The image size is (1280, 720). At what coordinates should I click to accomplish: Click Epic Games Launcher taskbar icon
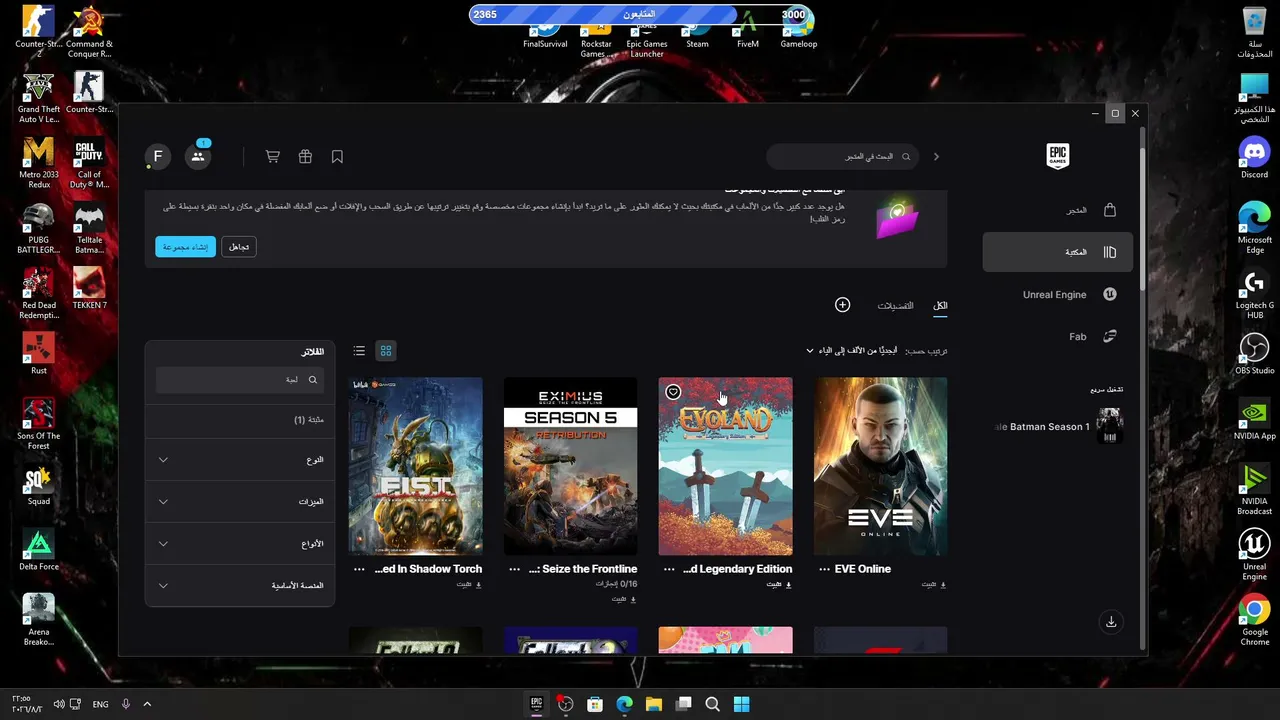click(x=536, y=704)
